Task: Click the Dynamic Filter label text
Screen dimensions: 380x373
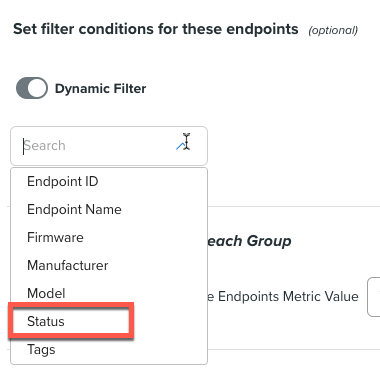Action: click(x=100, y=89)
